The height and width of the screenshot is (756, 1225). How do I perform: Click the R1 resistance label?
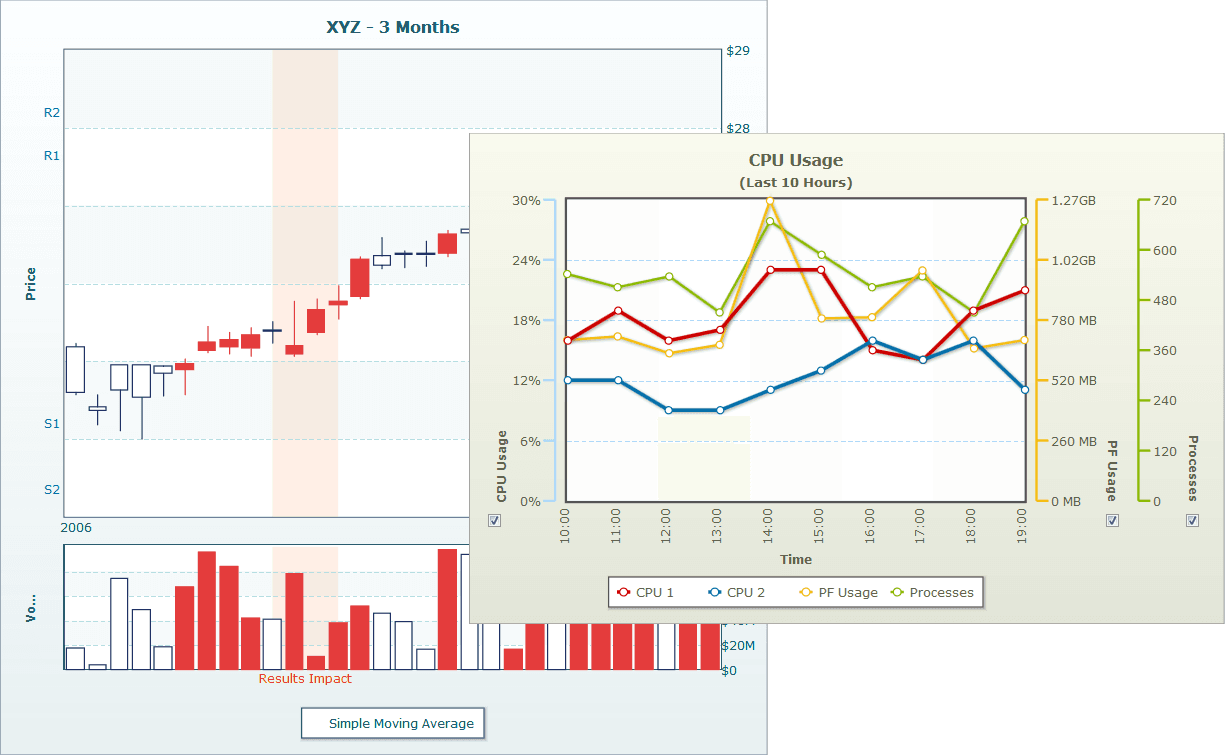tap(52, 156)
